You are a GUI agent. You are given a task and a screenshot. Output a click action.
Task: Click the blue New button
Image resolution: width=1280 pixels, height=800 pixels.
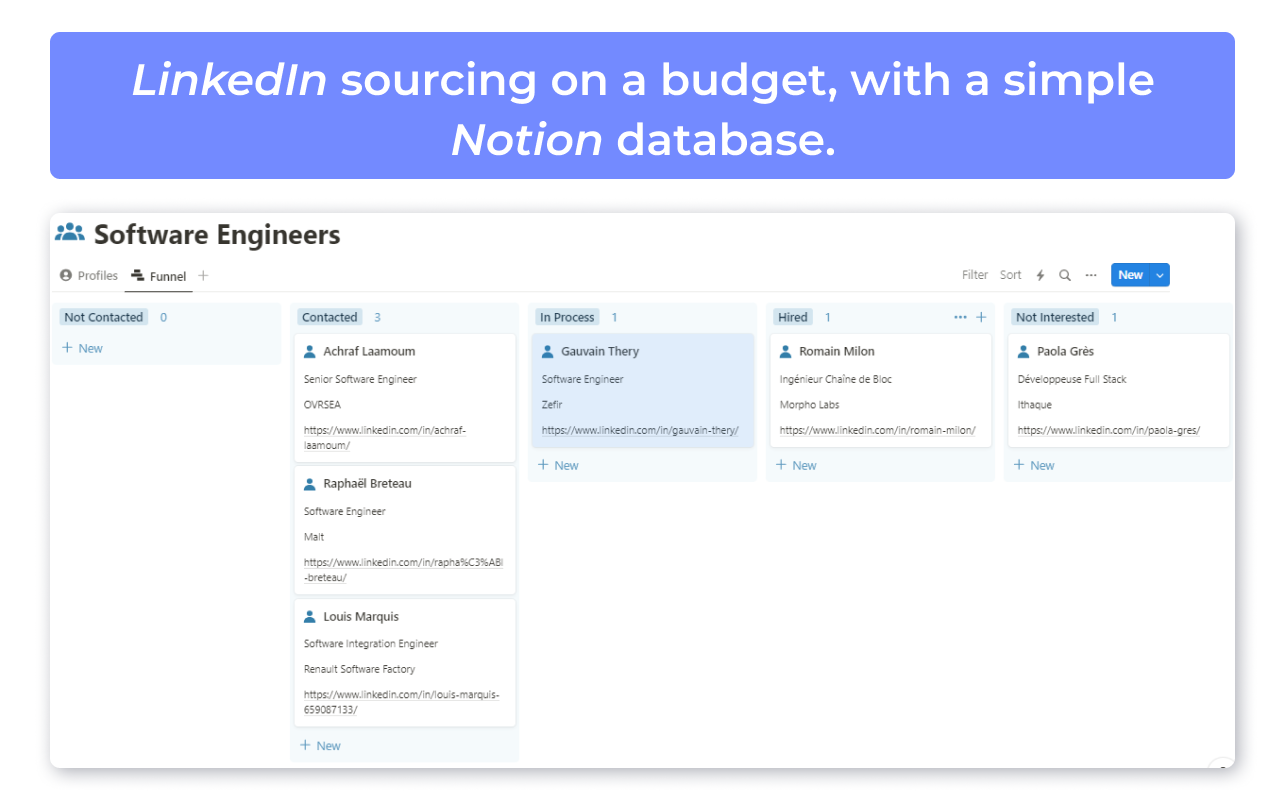point(1131,275)
